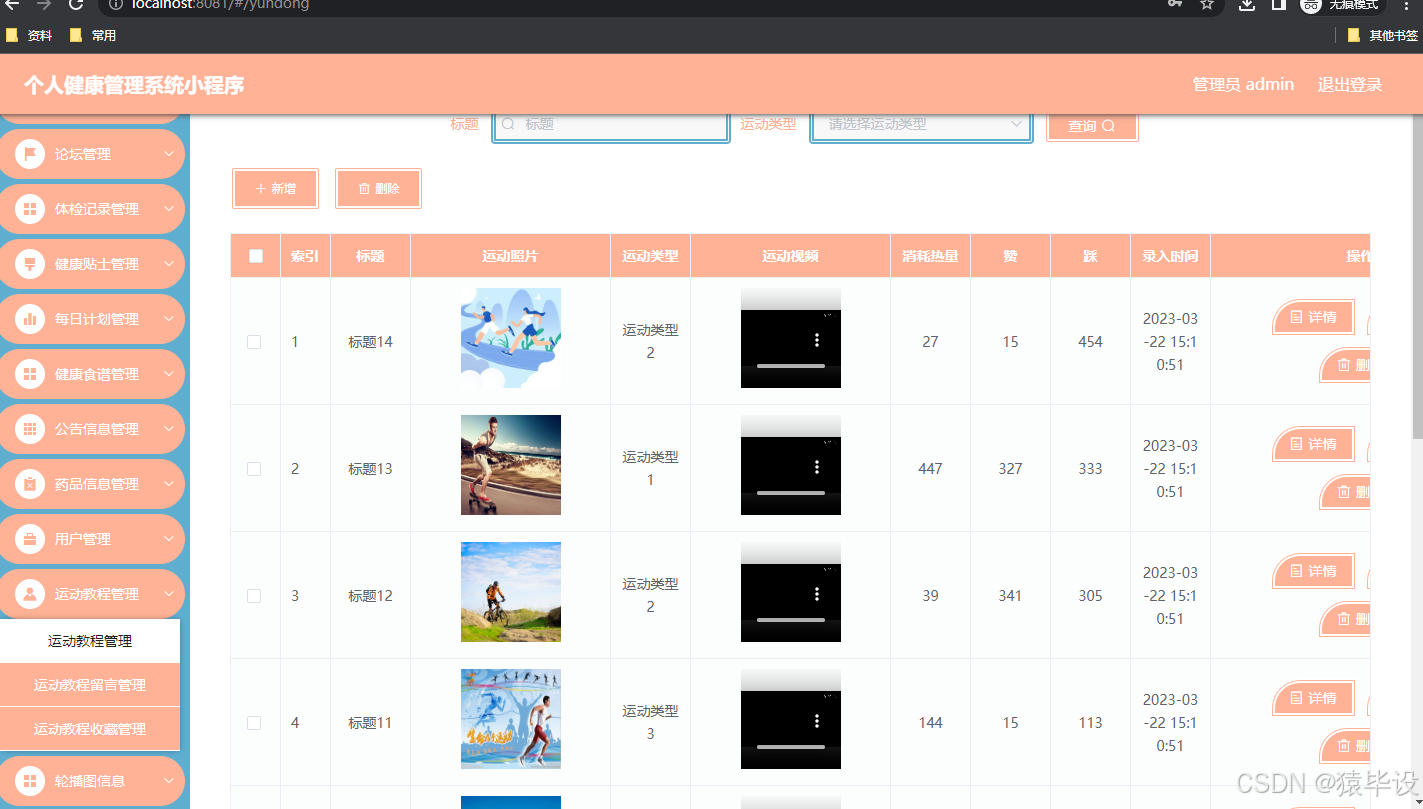Open the 常用 bookmark folder
This screenshot has height=809, width=1423.
point(93,35)
